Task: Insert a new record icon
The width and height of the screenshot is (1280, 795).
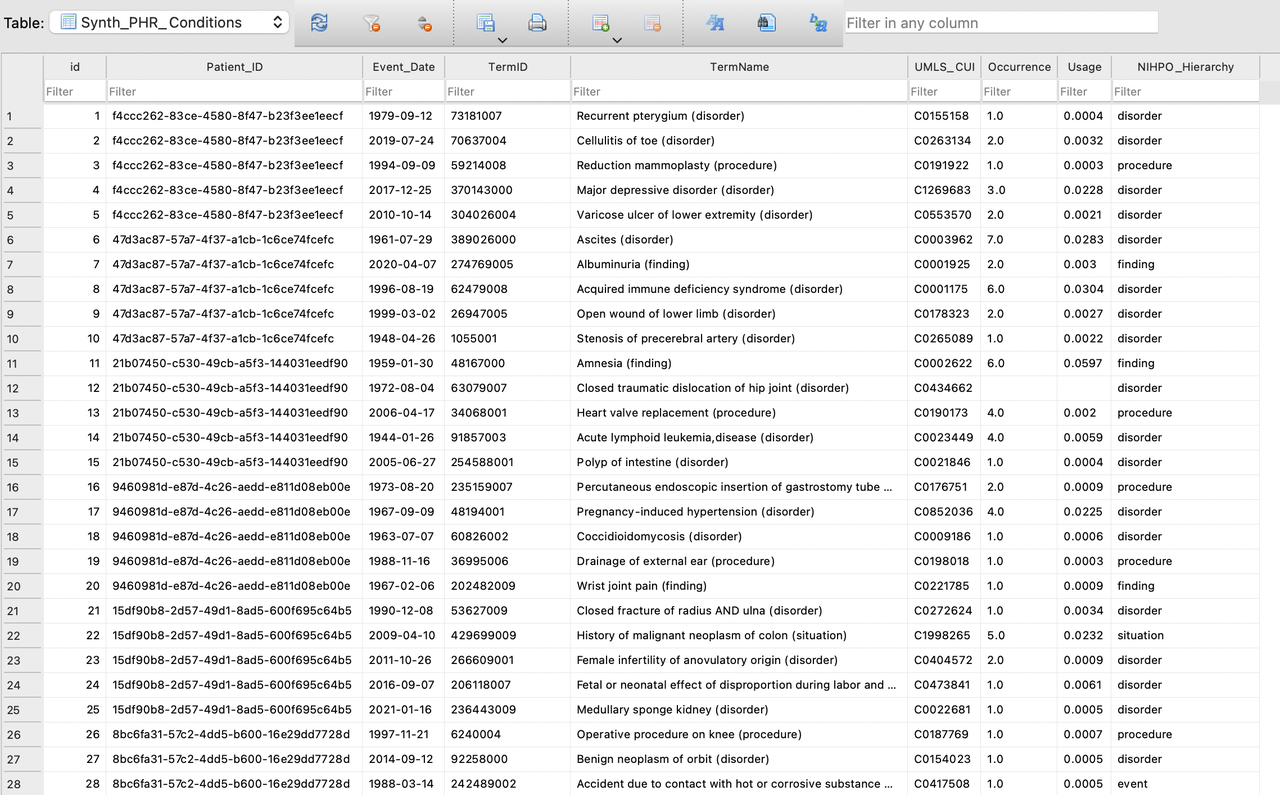Action: click(601, 23)
